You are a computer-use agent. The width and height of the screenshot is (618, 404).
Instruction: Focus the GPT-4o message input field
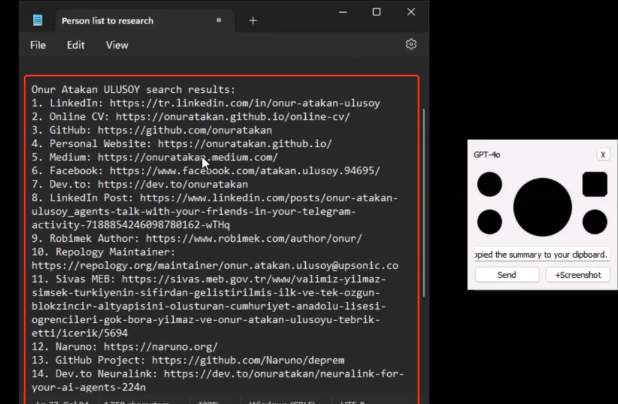tap(540, 254)
